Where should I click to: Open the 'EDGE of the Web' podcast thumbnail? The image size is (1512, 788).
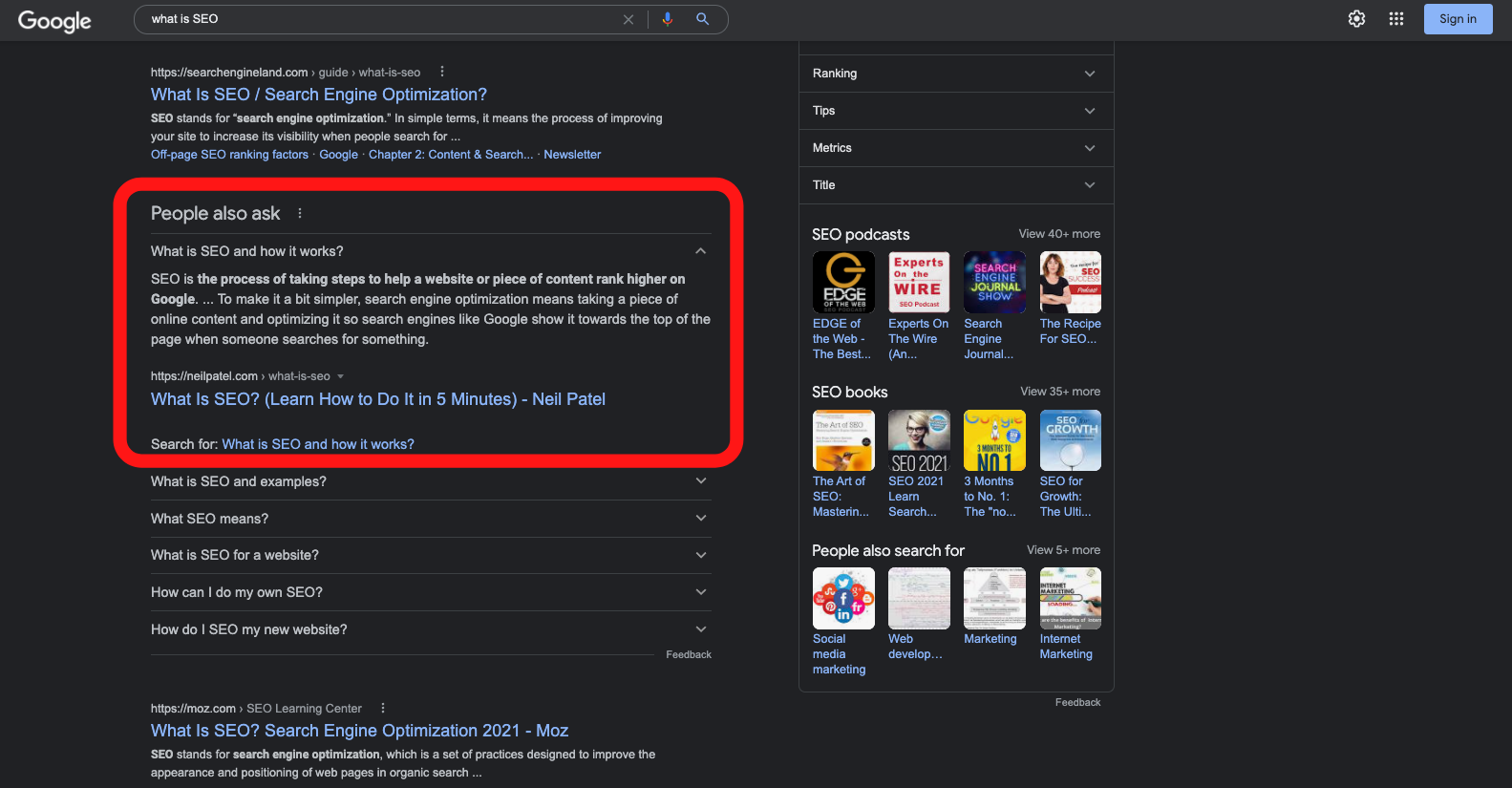point(843,282)
